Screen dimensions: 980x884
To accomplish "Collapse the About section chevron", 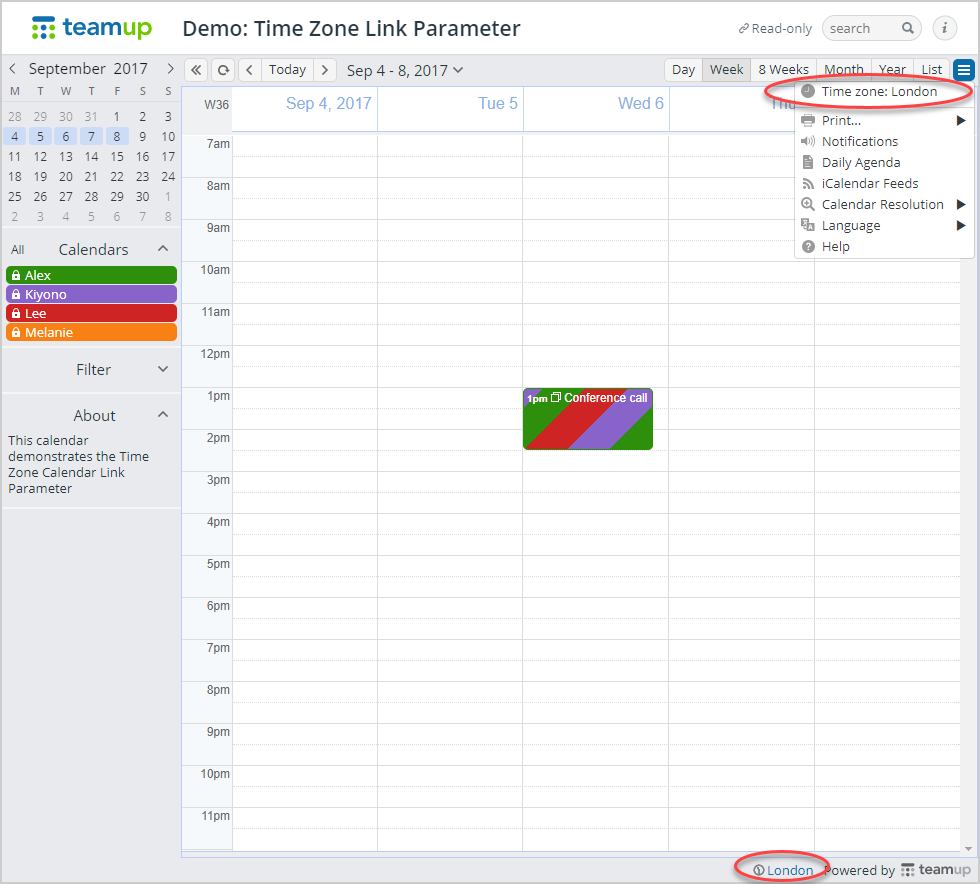I will pyautogui.click(x=163, y=414).
